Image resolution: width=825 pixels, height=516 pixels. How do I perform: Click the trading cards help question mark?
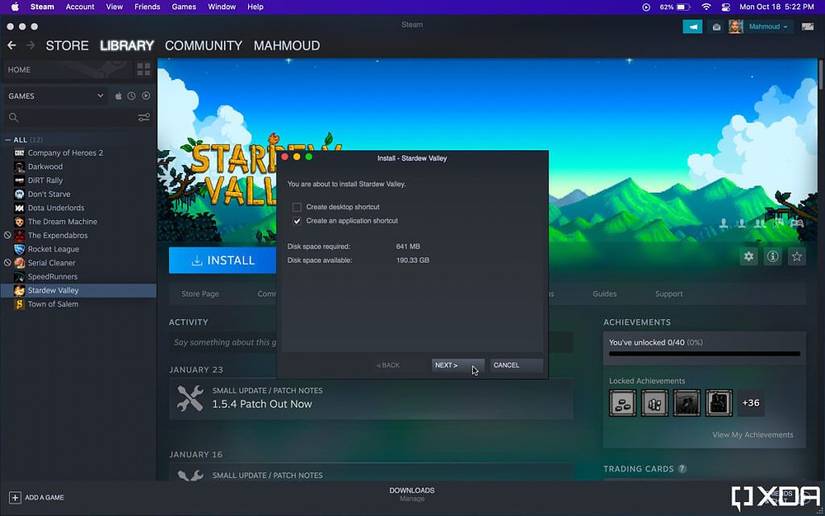pyautogui.click(x=682, y=469)
